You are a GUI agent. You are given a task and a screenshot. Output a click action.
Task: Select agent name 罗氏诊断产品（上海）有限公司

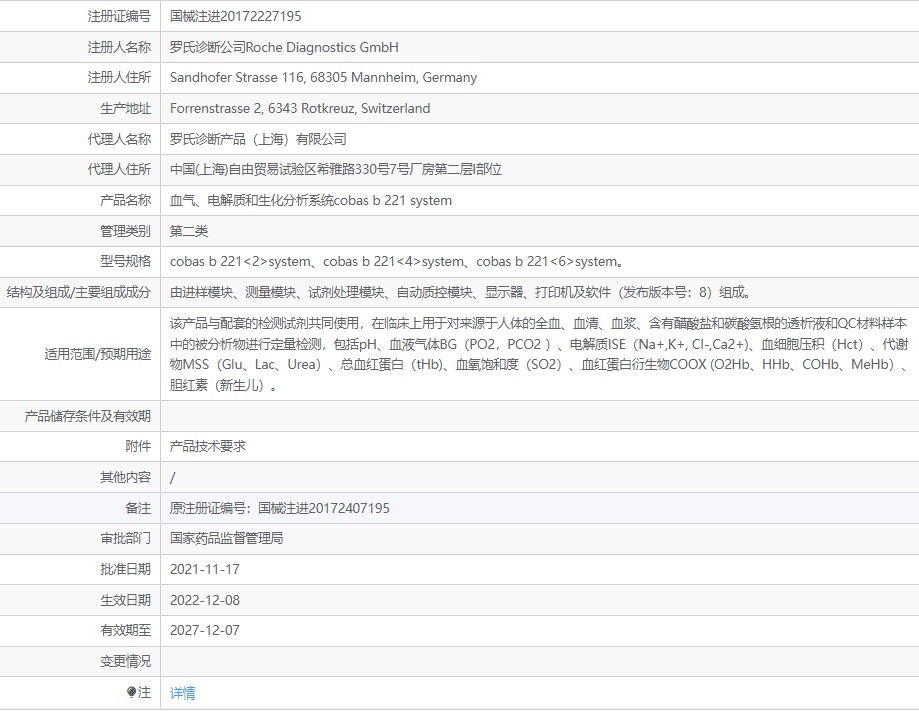pos(258,140)
